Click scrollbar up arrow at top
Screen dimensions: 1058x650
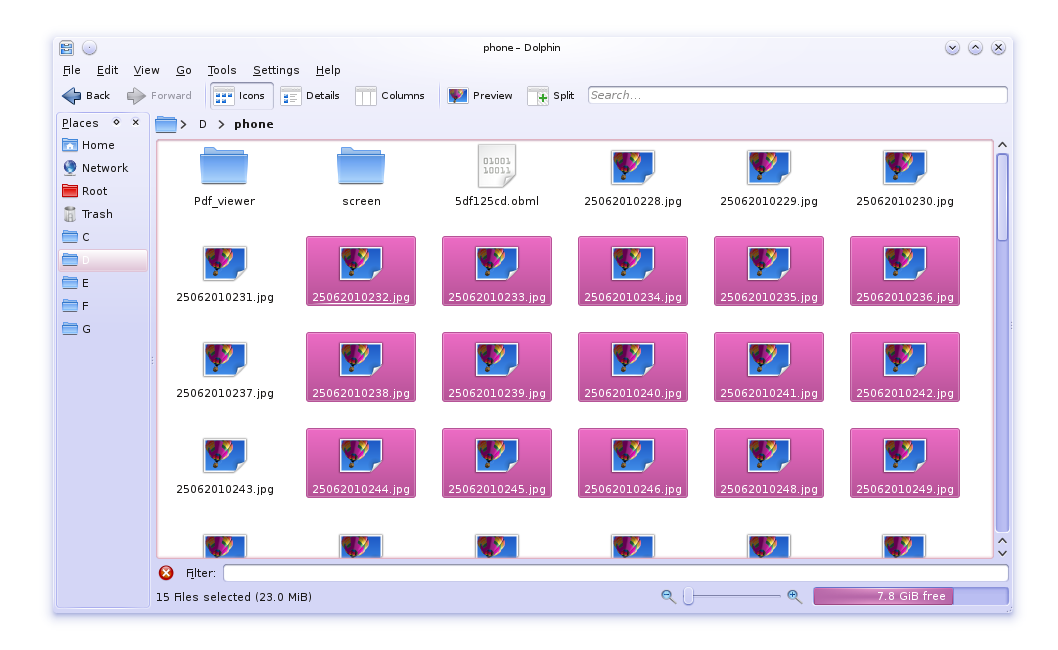tap(1003, 145)
